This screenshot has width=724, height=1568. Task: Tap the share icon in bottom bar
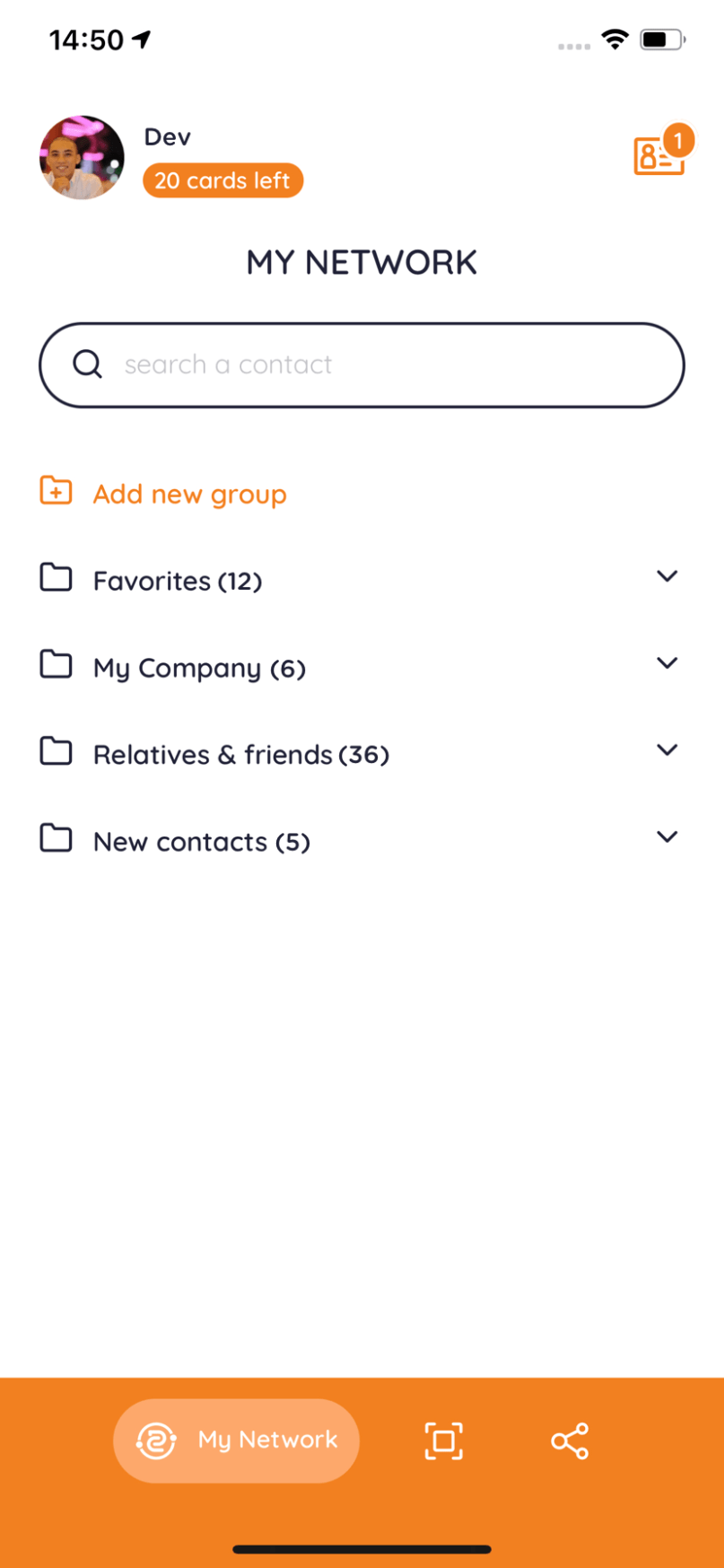point(570,1440)
